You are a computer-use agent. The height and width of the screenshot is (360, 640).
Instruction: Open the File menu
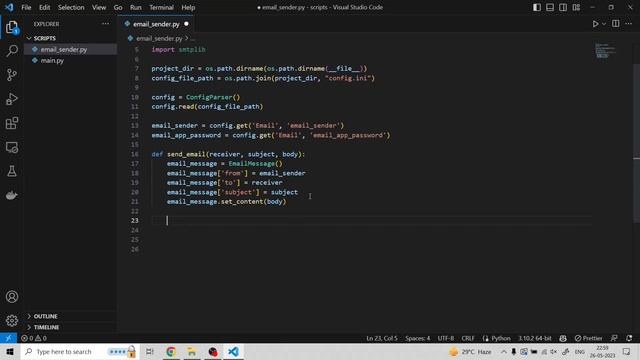(26, 7)
